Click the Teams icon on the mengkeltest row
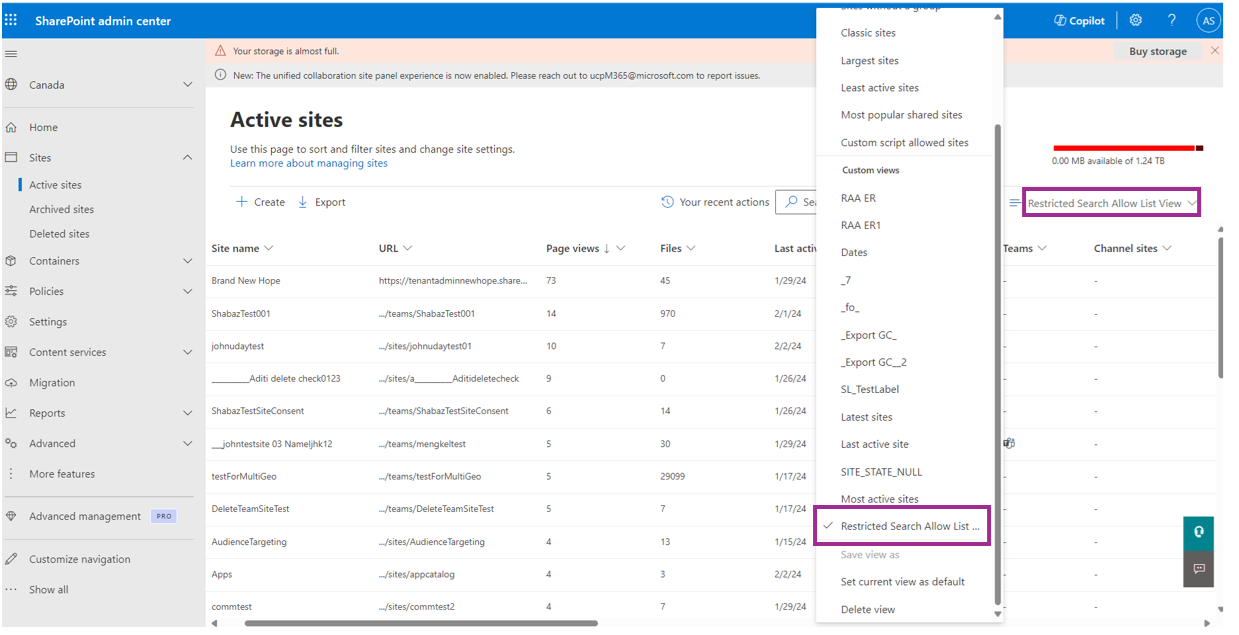This screenshot has height=635, width=1239. click(x=1008, y=443)
